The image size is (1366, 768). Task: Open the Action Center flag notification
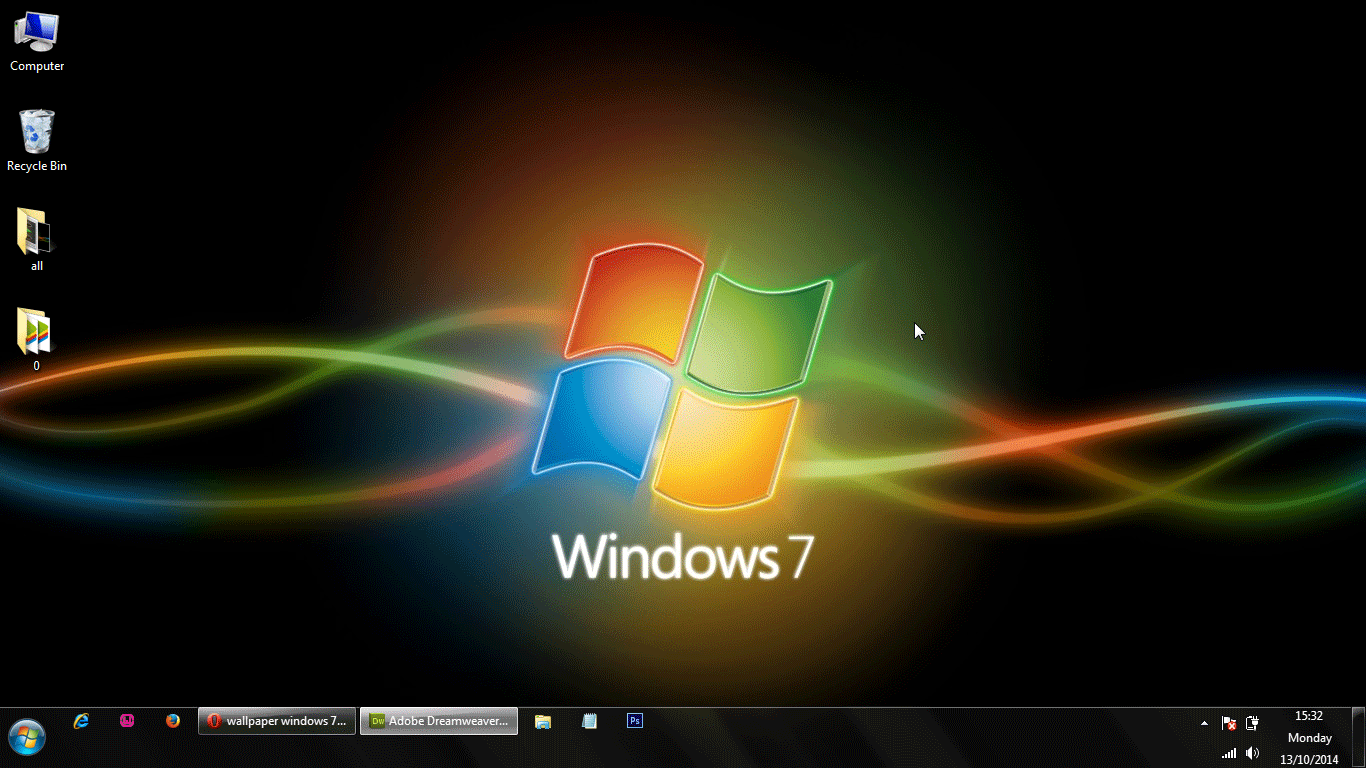point(1229,723)
